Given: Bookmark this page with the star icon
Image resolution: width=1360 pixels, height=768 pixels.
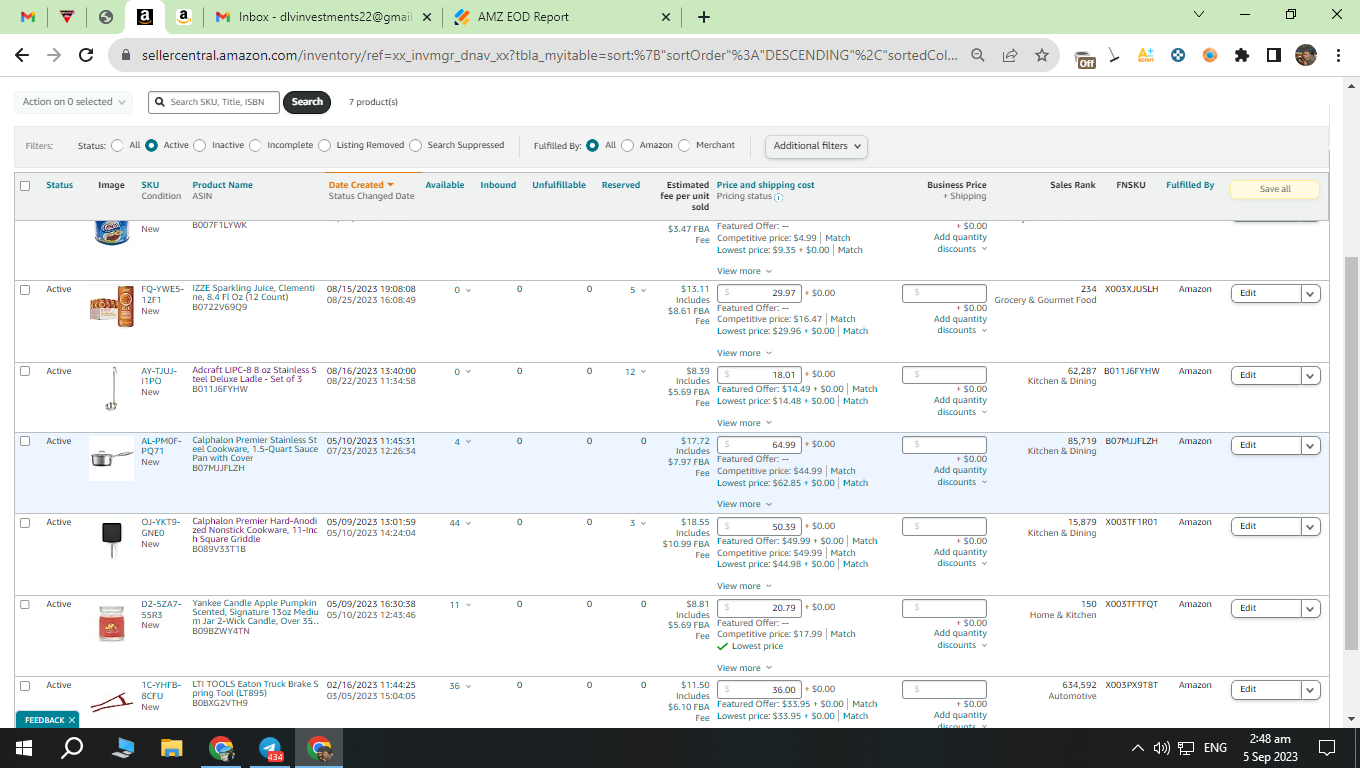Looking at the screenshot, I should coord(1042,56).
